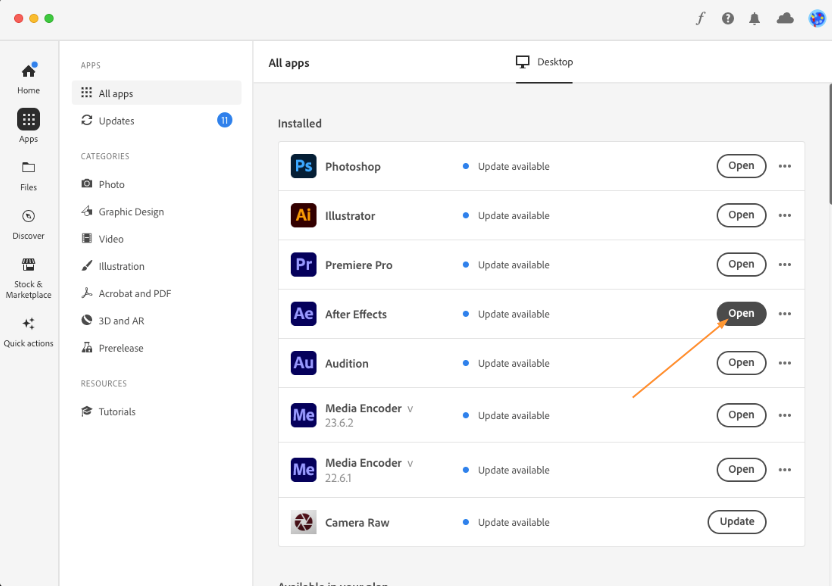The image size is (832, 586).
Task: Open Quick actions in sidebar
Action: click(x=28, y=331)
